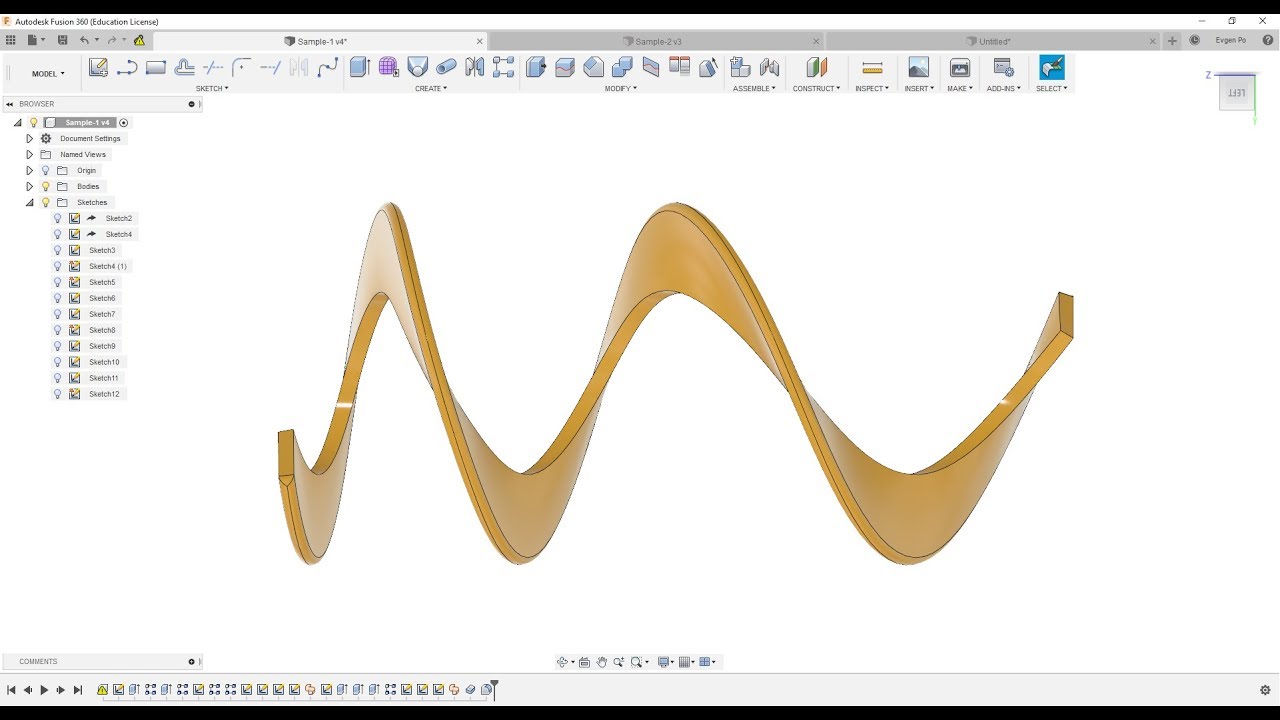Open the SKETCH menu dropdown

pos(212,88)
